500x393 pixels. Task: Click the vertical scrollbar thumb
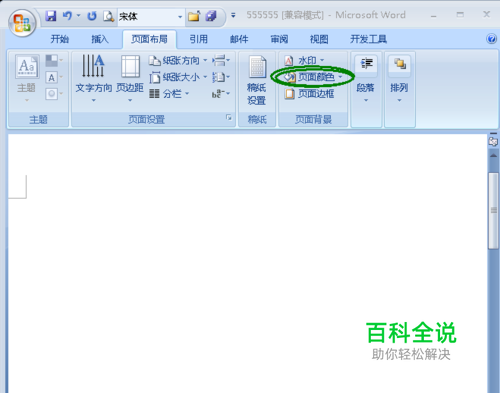point(494,211)
